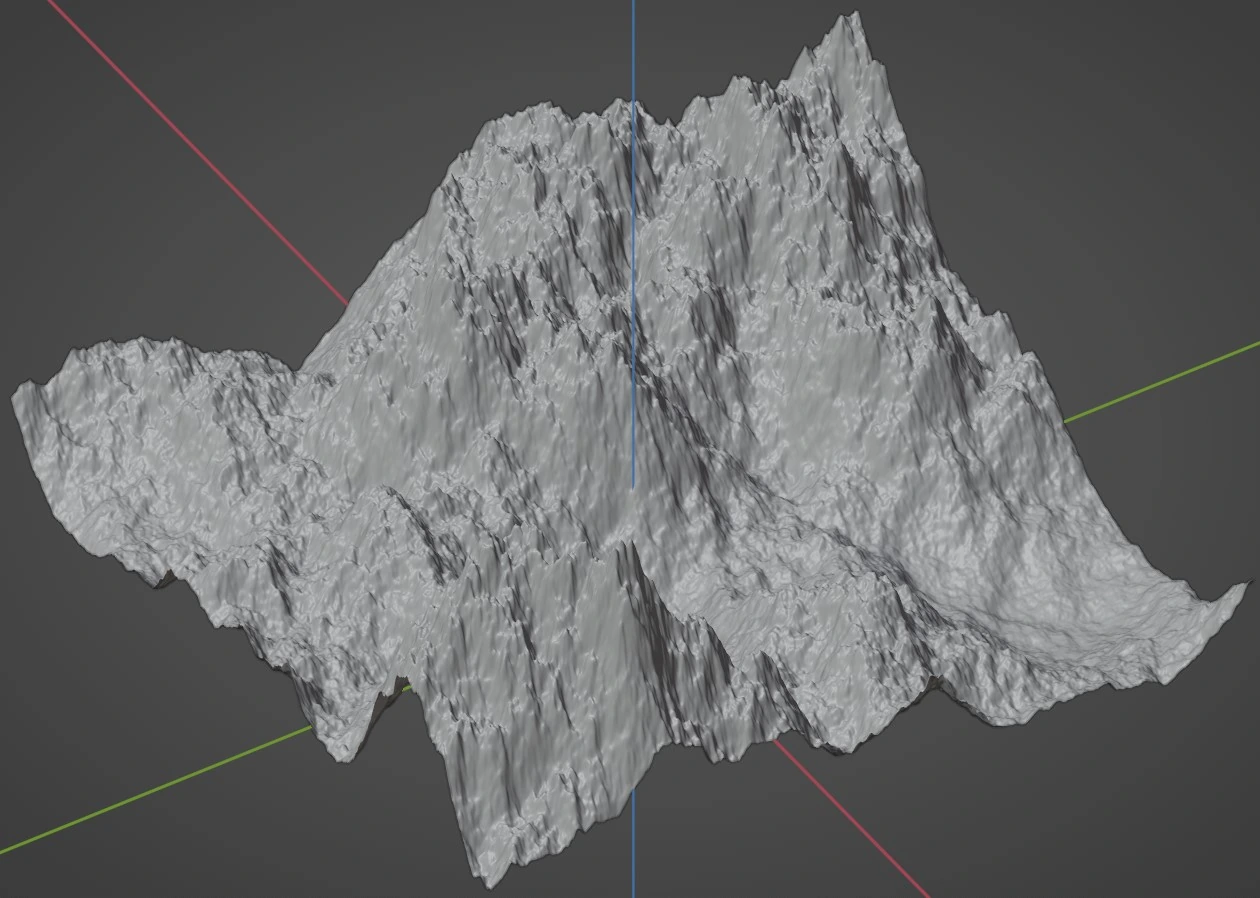Image resolution: width=1260 pixels, height=898 pixels.
Task: Click the lower end of the blue axis inside terrain
Action: [633, 483]
